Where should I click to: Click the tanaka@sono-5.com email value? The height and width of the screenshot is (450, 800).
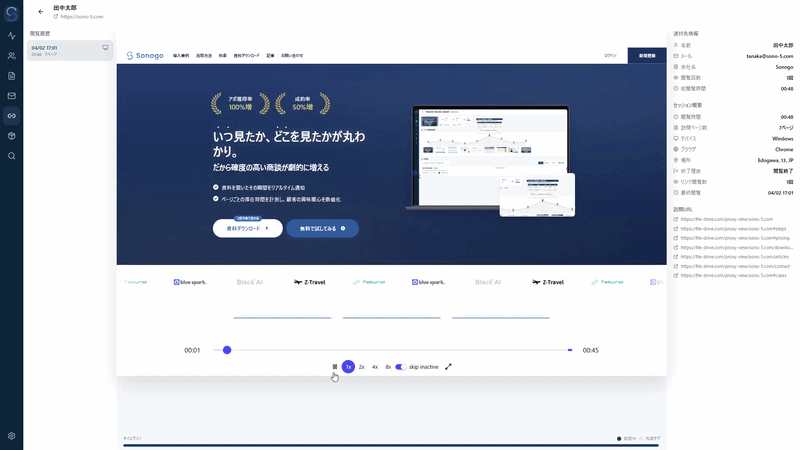point(769,56)
